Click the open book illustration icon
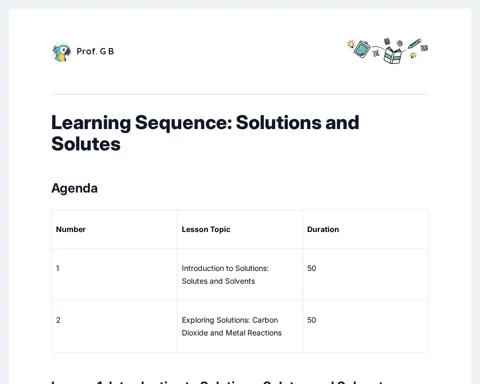 tap(392, 55)
